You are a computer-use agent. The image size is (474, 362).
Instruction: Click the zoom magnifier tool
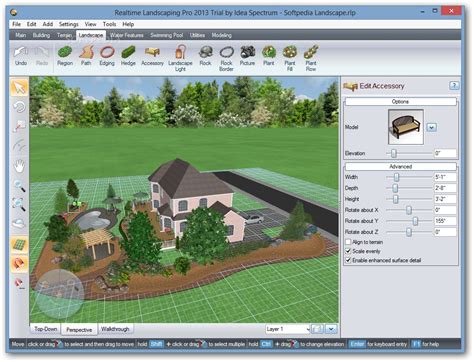point(19,186)
